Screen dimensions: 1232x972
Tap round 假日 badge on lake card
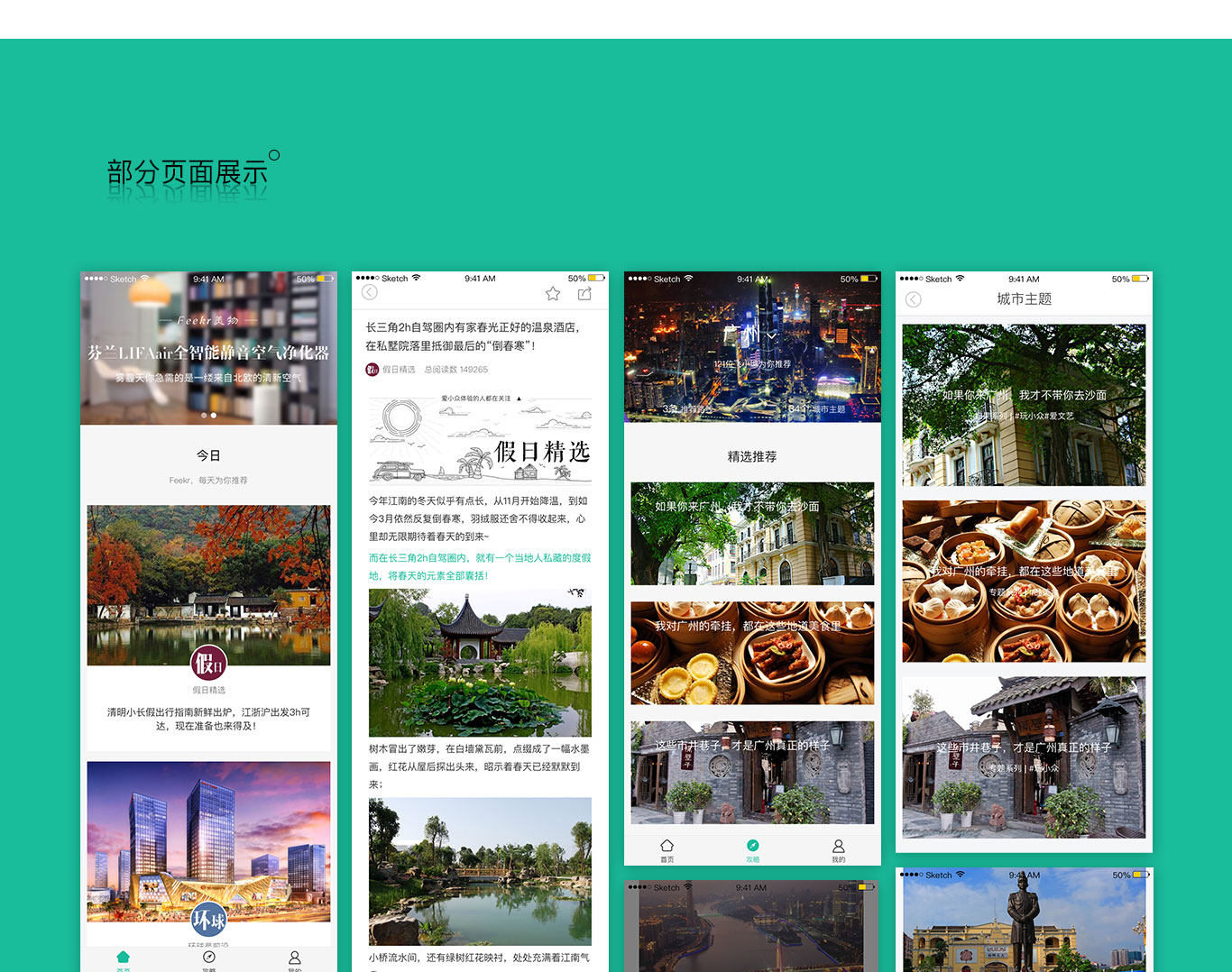[x=208, y=665]
